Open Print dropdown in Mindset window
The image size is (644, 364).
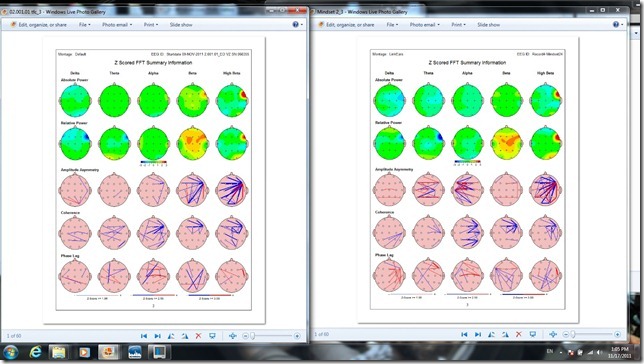click(458, 25)
